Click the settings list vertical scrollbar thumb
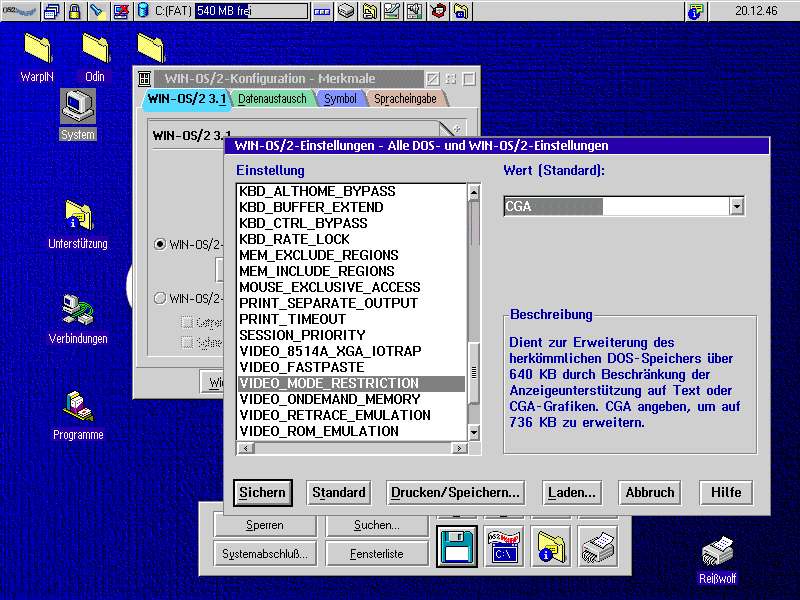This screenshot has width=800, height=600. 474,373
